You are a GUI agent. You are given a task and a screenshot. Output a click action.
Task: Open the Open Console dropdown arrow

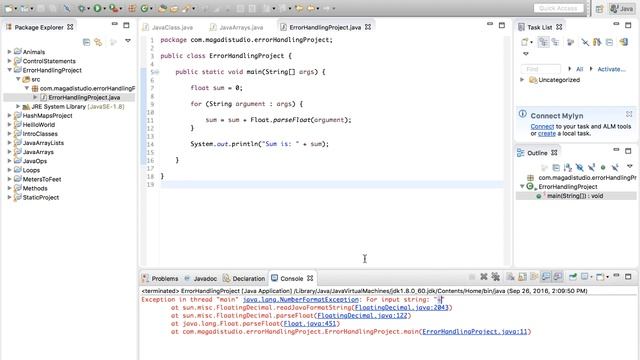pyautogui.click(x=607, y=277)
